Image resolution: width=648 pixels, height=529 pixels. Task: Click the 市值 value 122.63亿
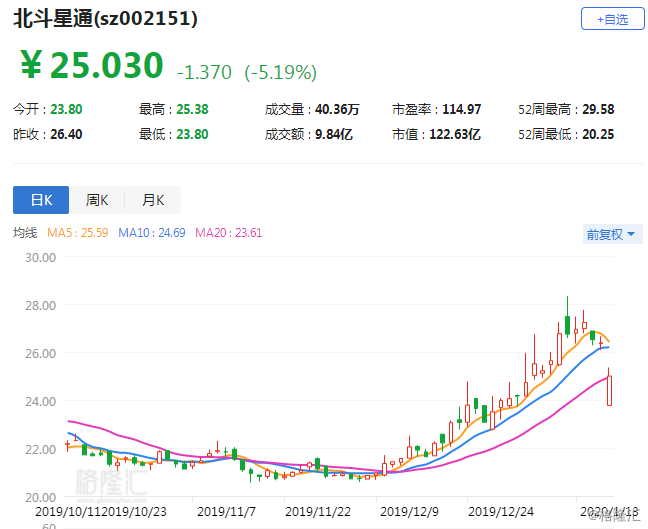point(455,134)
